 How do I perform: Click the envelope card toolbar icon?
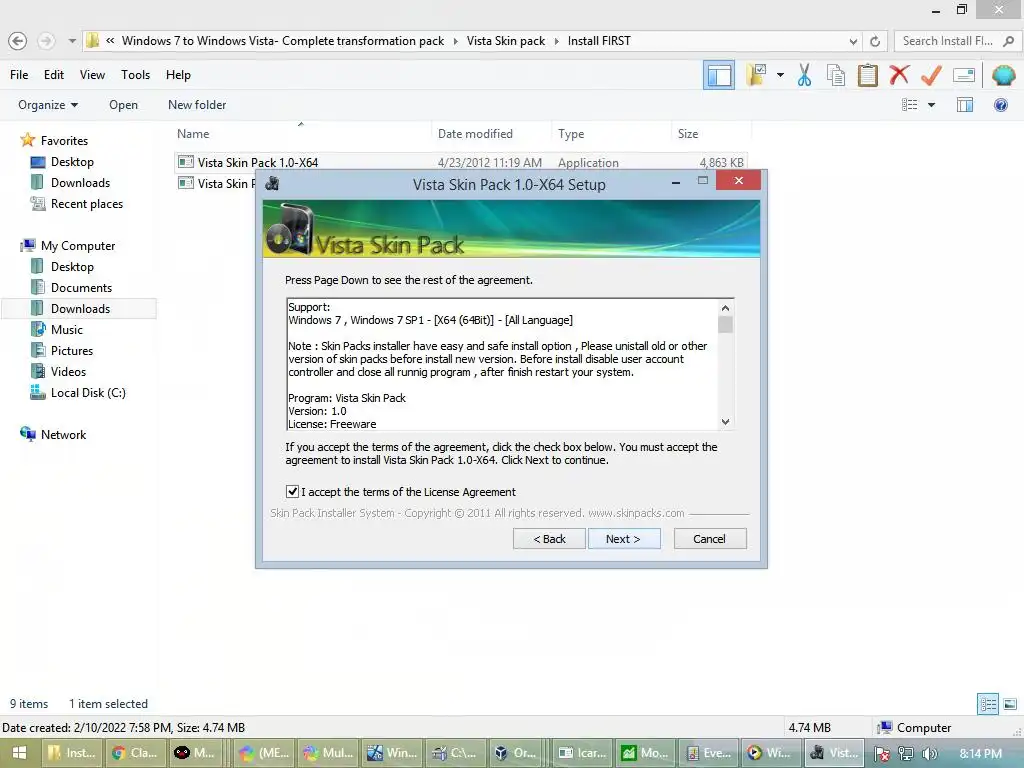point(964,75)
